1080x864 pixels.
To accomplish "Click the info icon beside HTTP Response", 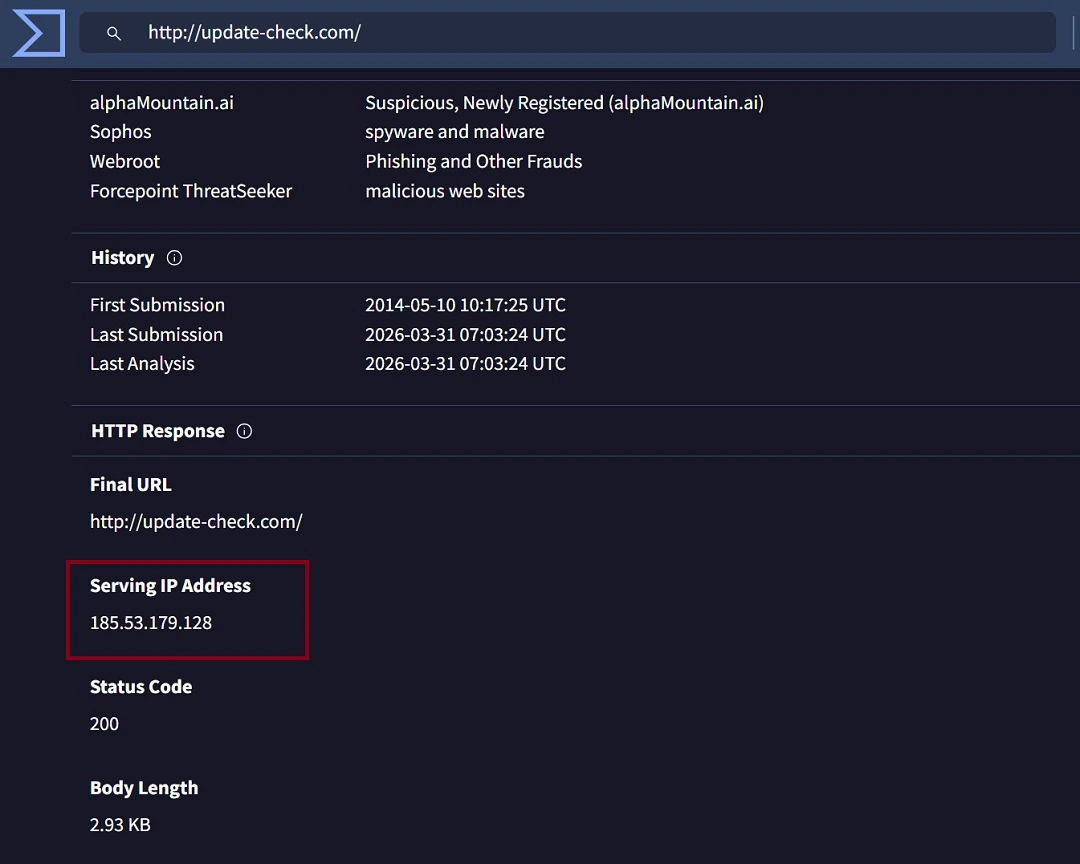I will 244,432.
